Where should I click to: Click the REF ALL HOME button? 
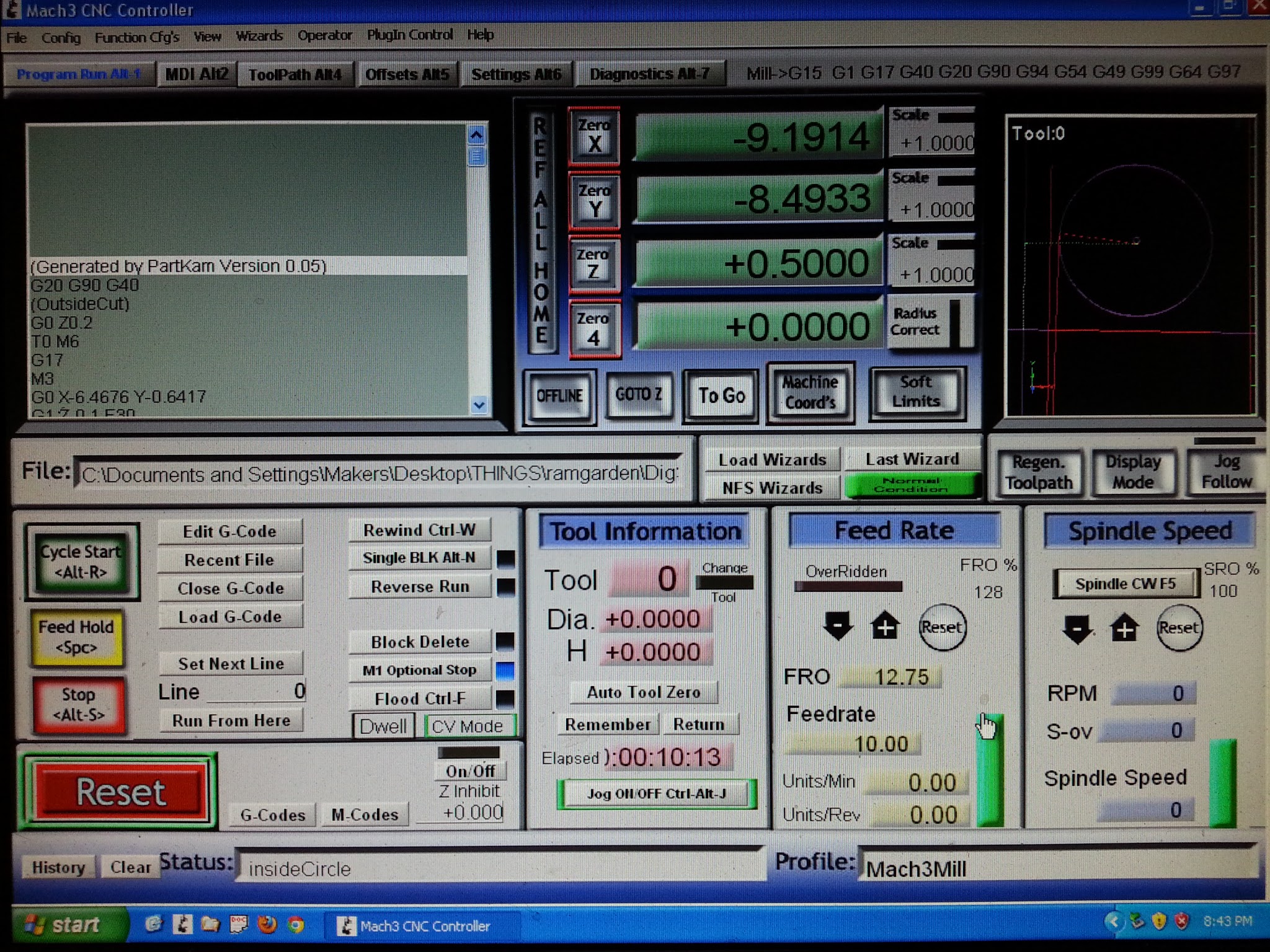click(x=541, y=231)
